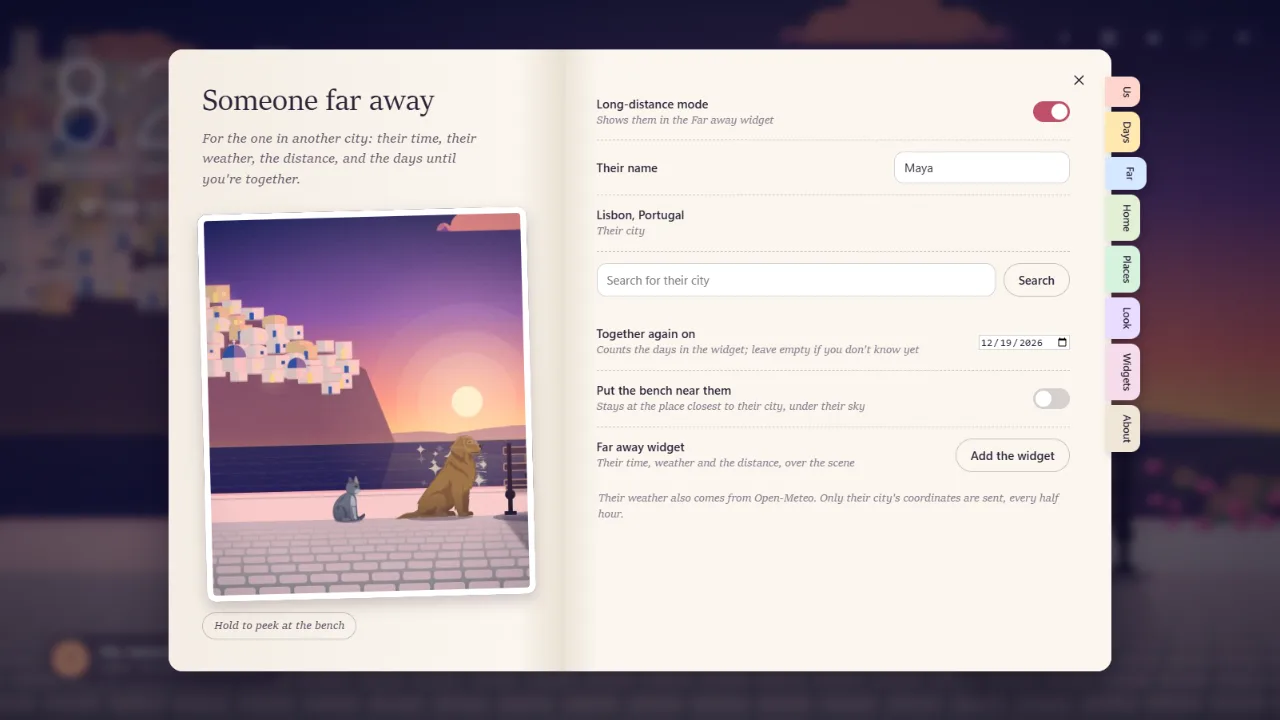Open the Us tab
The width and height of the screenshot is (1280, 720).
point(1125,92)
